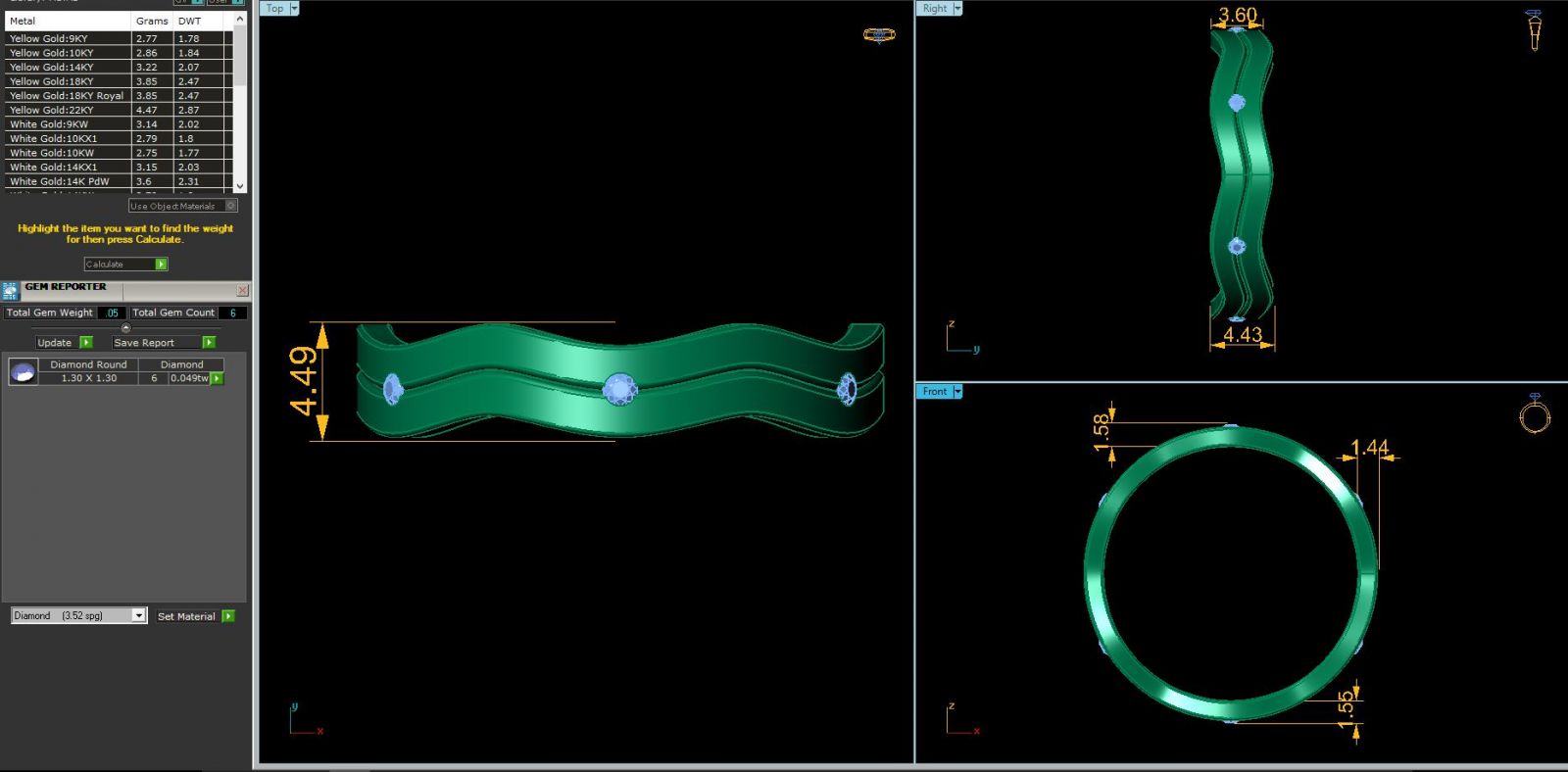The height and width of the screenshot is (772, 1568).
Task: Expand the Front viewport dropdown menu
Action: [957, 392]
